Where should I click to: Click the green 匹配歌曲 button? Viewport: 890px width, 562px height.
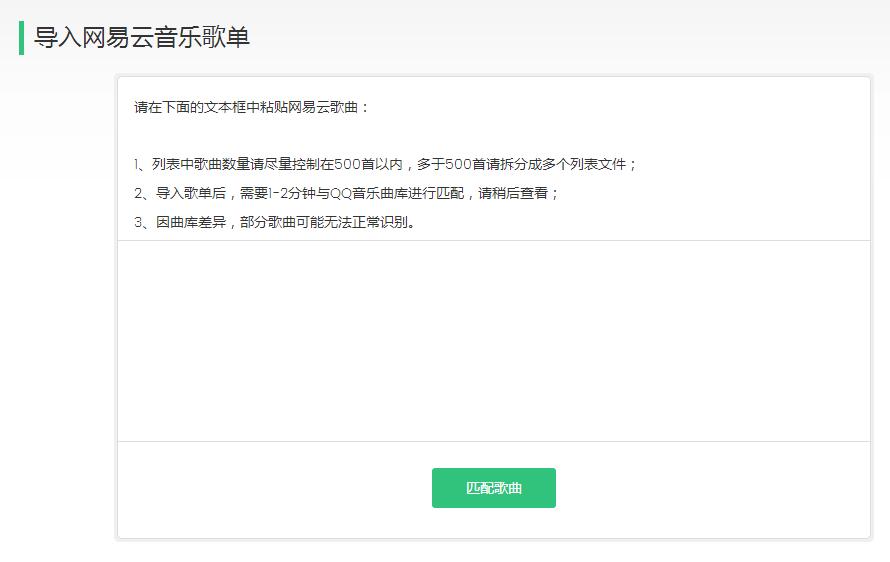(x=493, y=488)
